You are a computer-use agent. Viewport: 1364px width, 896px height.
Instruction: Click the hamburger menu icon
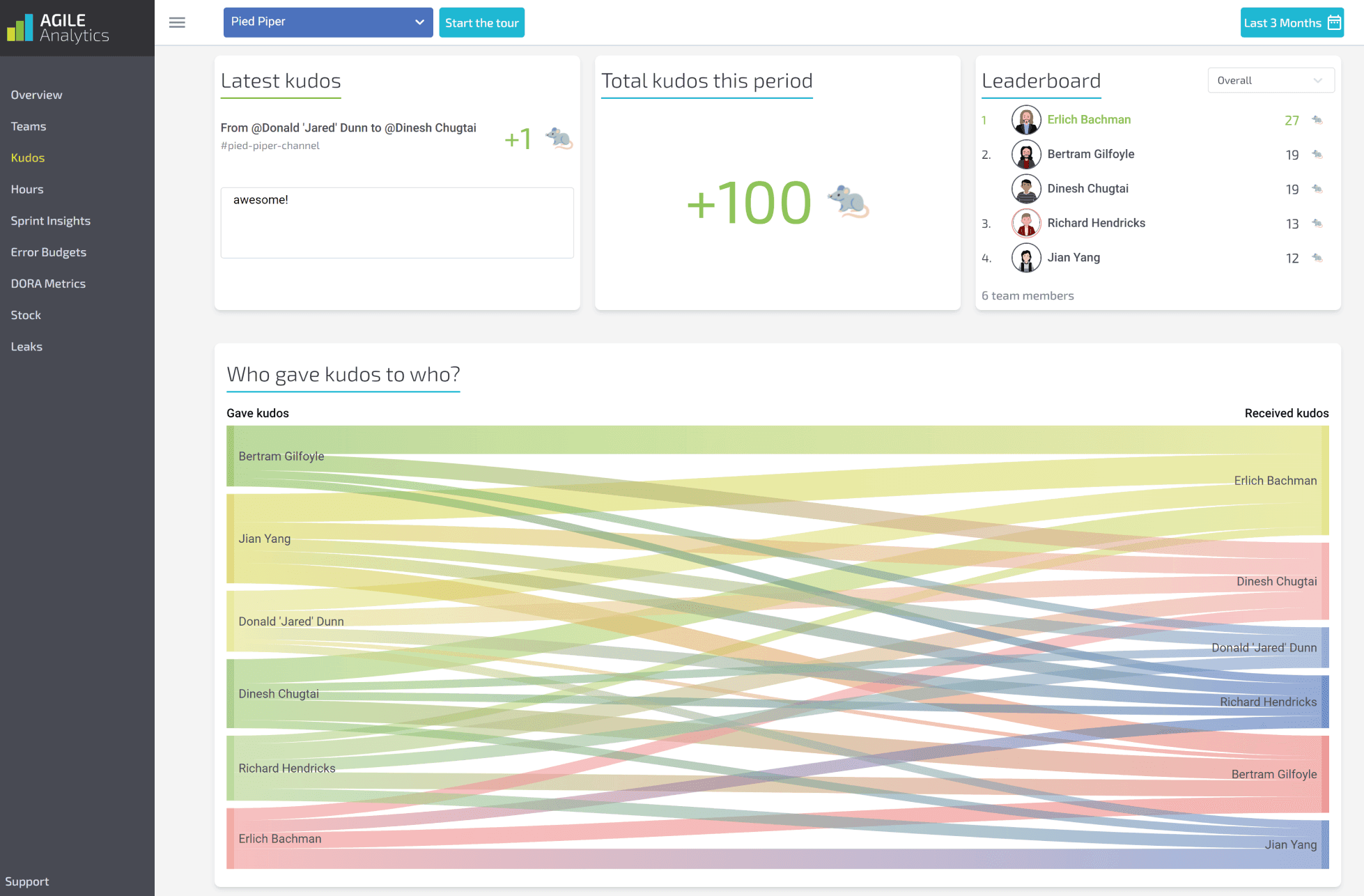(177, 22)
